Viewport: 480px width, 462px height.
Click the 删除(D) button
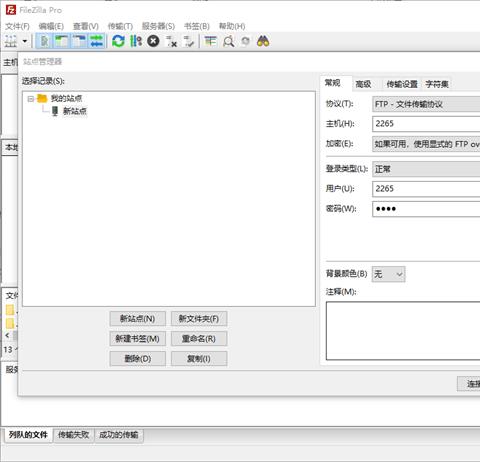coord(137,359)
